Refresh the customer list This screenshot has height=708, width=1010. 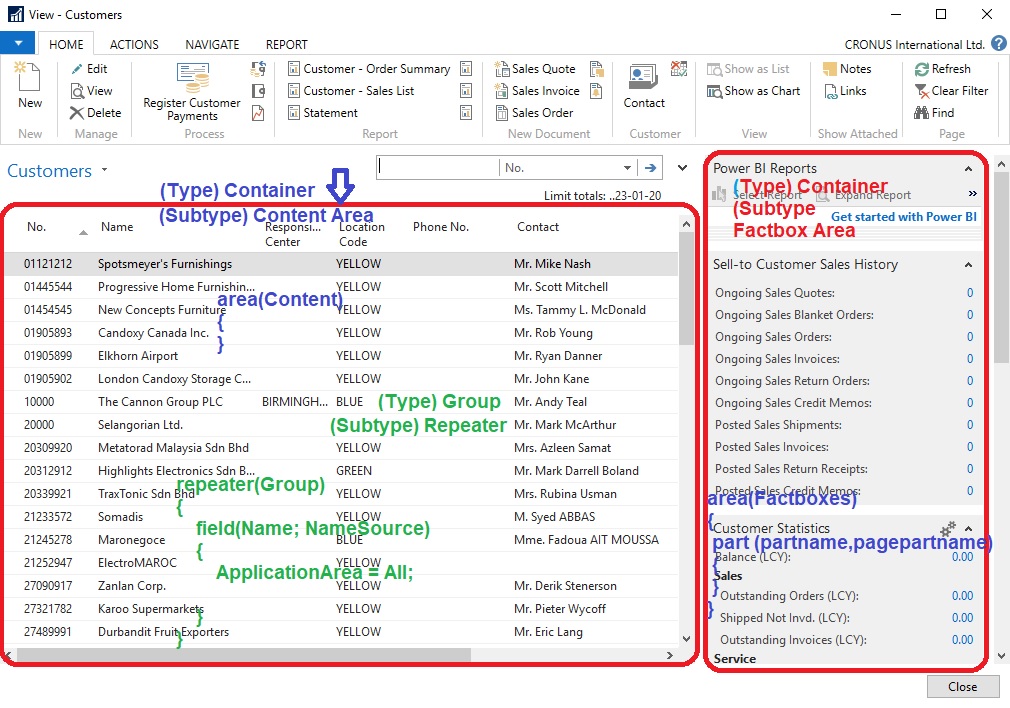[x=922, y=69]
